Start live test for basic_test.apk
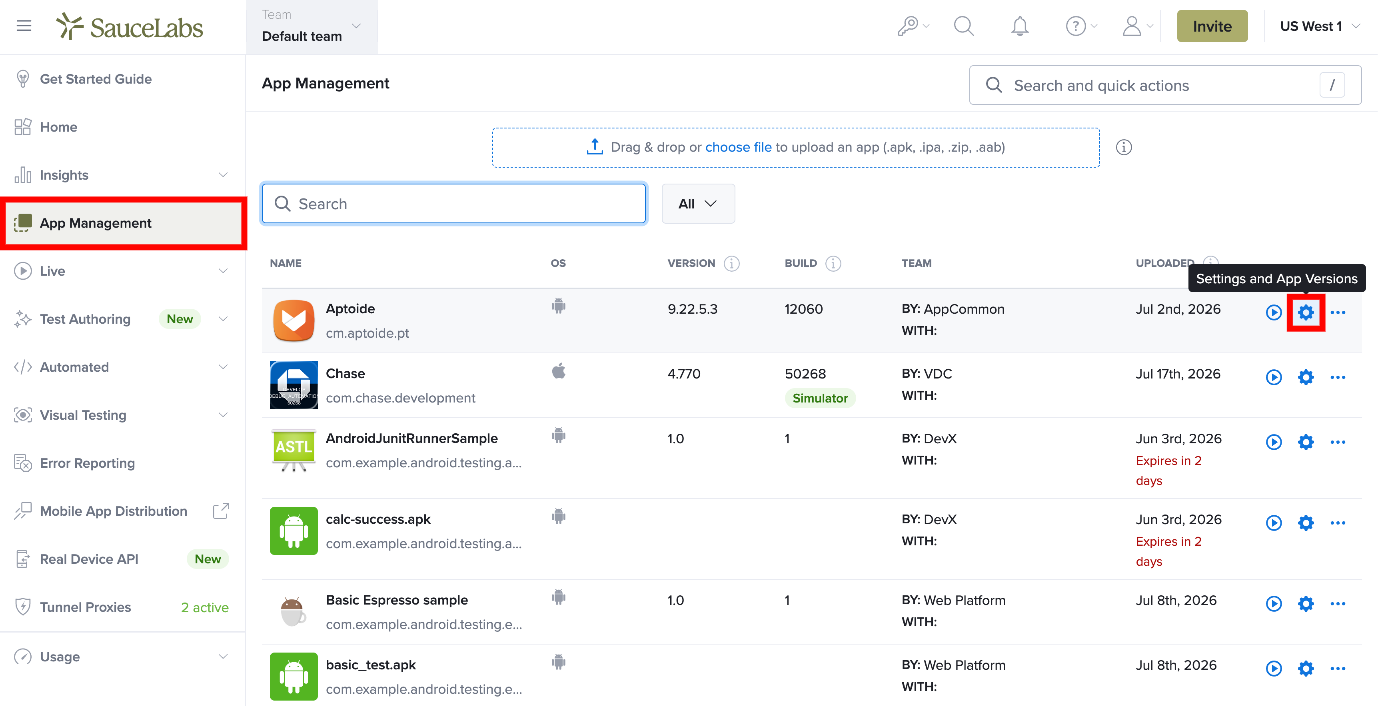Image resolution: width=1378 pixels, height=706 pixels. click(x=1274, y=668)
